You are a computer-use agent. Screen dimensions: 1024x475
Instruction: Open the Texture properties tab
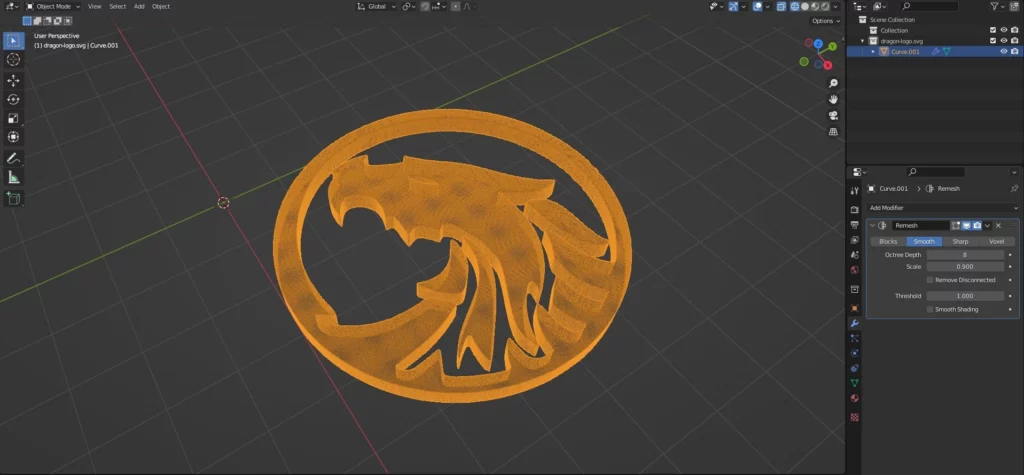854,417
